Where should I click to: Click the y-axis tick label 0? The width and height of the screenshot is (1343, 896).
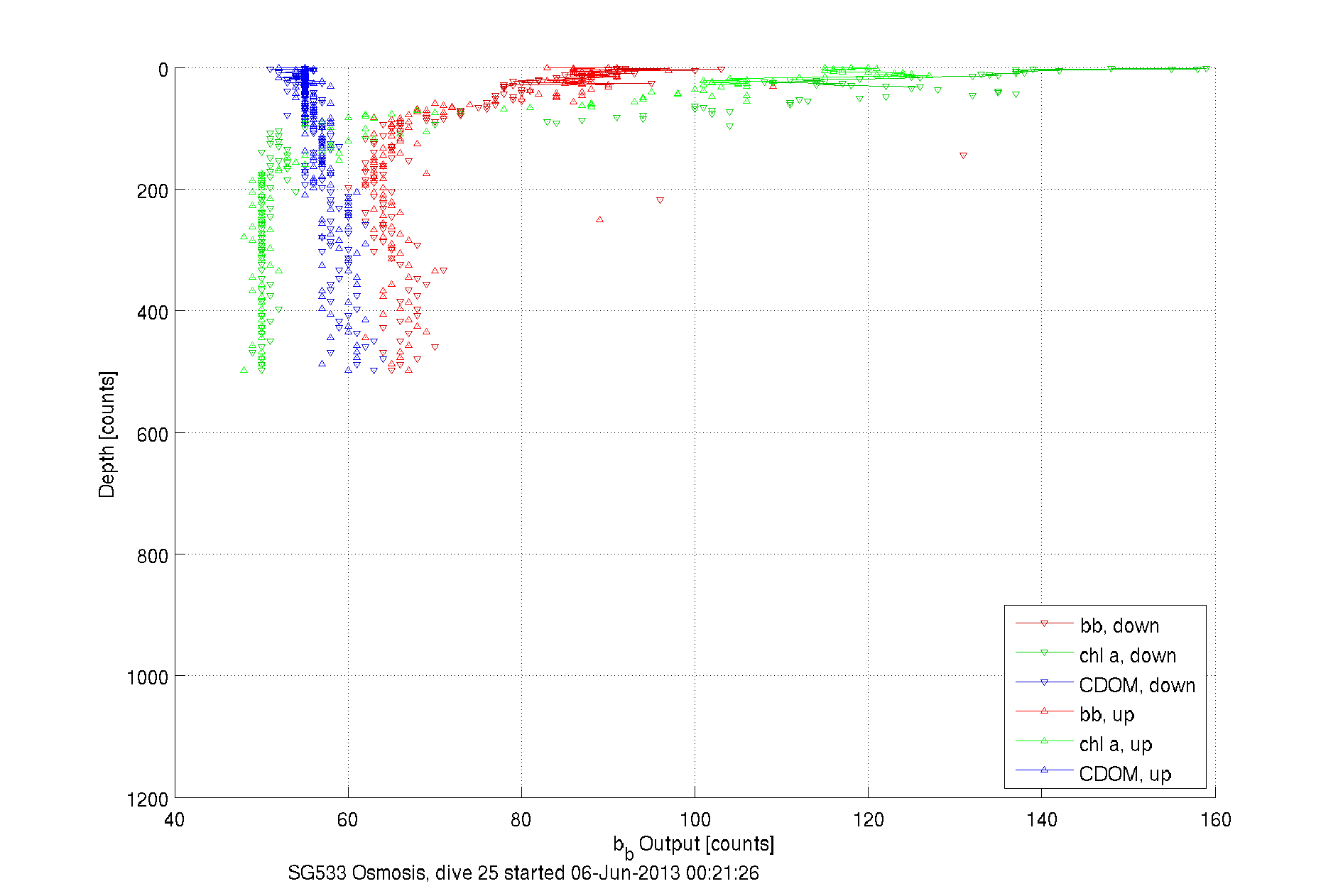point(163,70)
